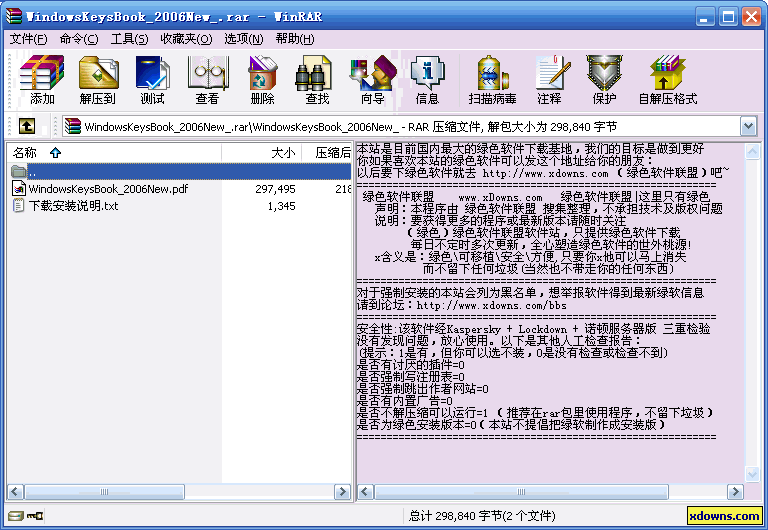Open the 工具(S) menu

click(129, 39)
